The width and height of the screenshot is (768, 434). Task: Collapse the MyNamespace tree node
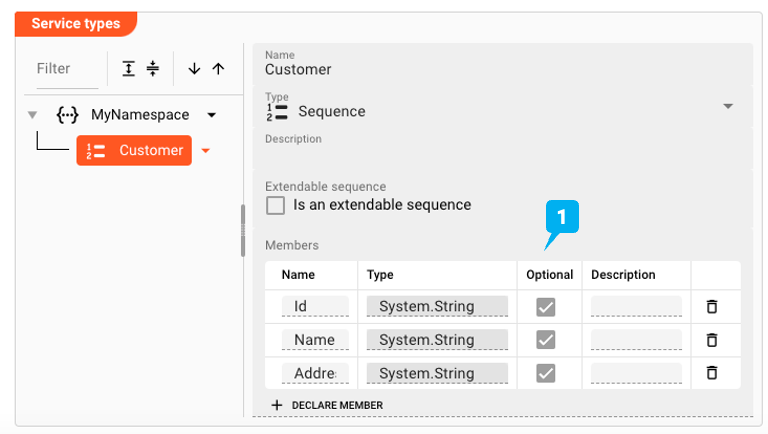click(x=32, y=115)
